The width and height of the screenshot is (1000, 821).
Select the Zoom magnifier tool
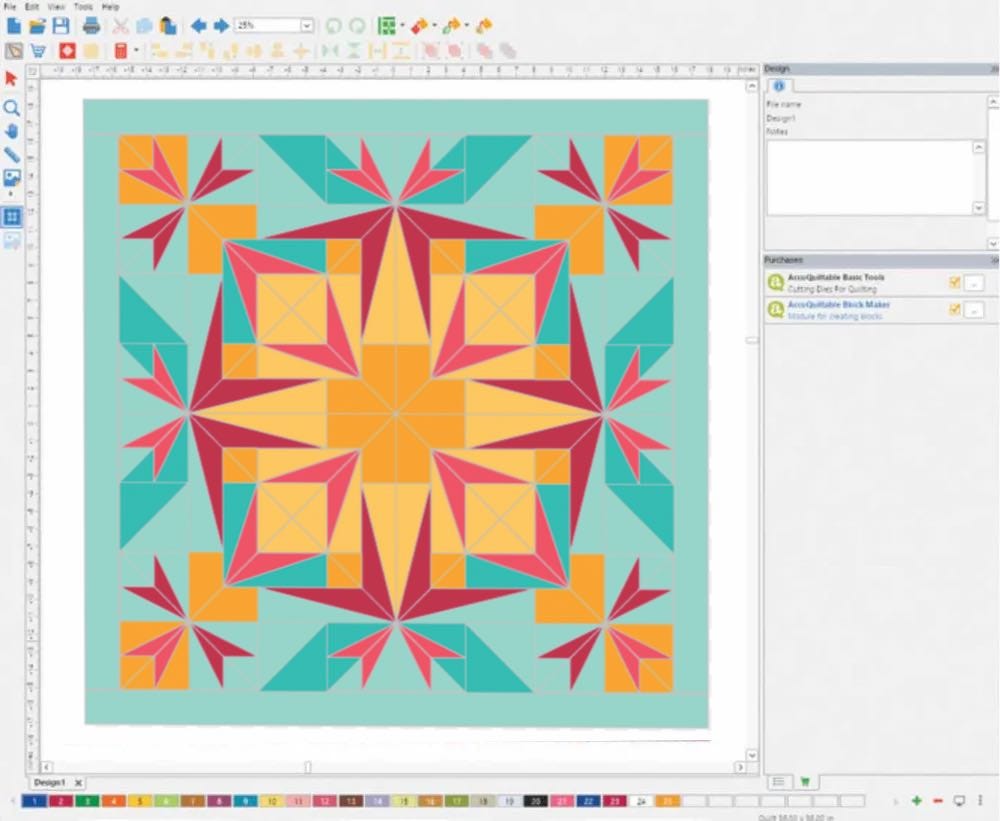click(12, 107)
